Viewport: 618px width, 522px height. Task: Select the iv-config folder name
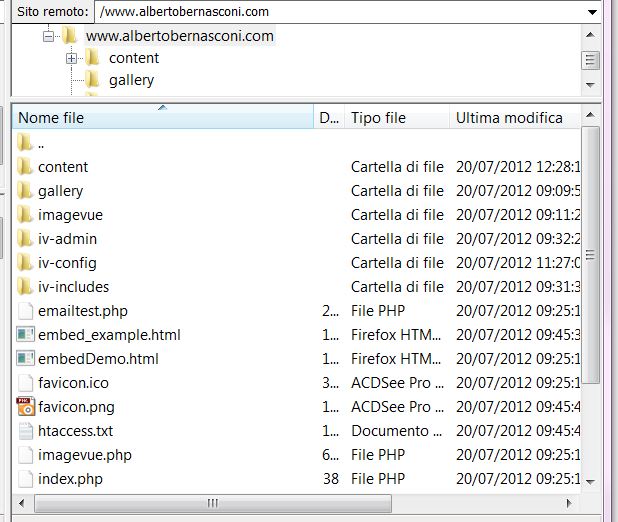click(x=67, y=263)
